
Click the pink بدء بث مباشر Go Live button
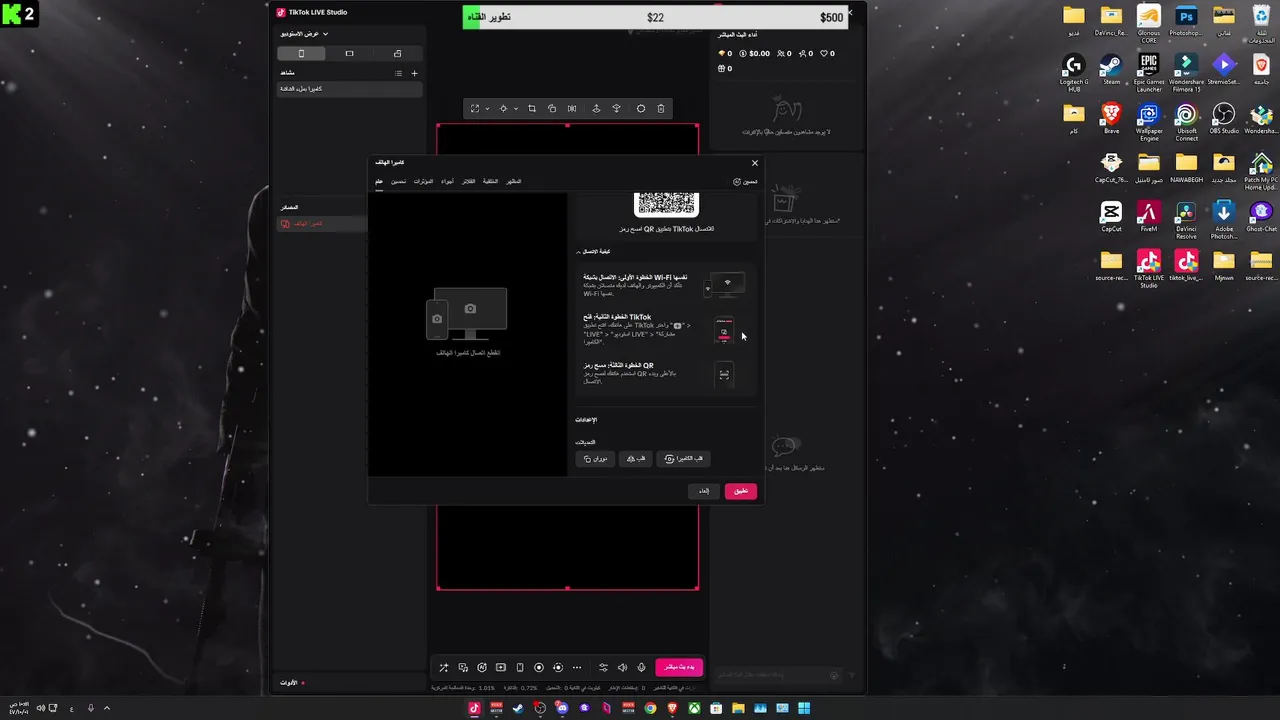[x=679, y=667]
